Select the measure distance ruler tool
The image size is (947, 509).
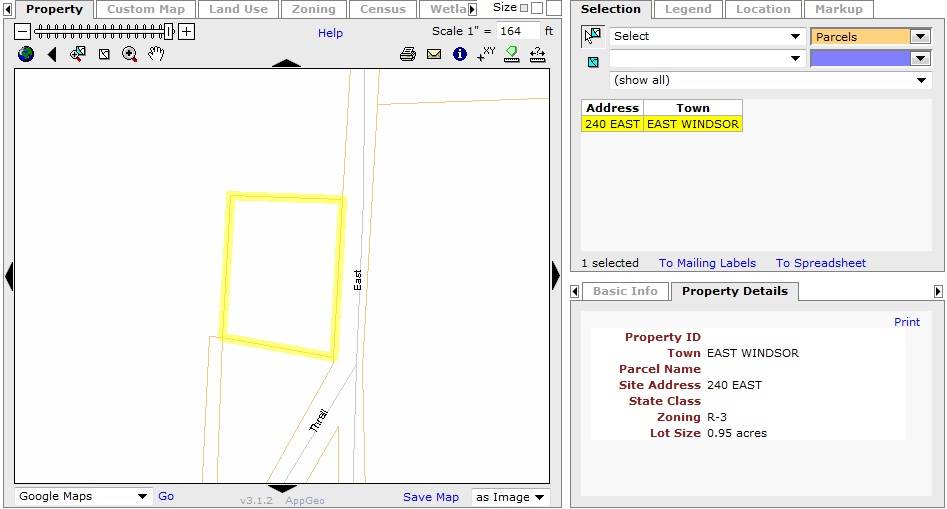(538, 55)
